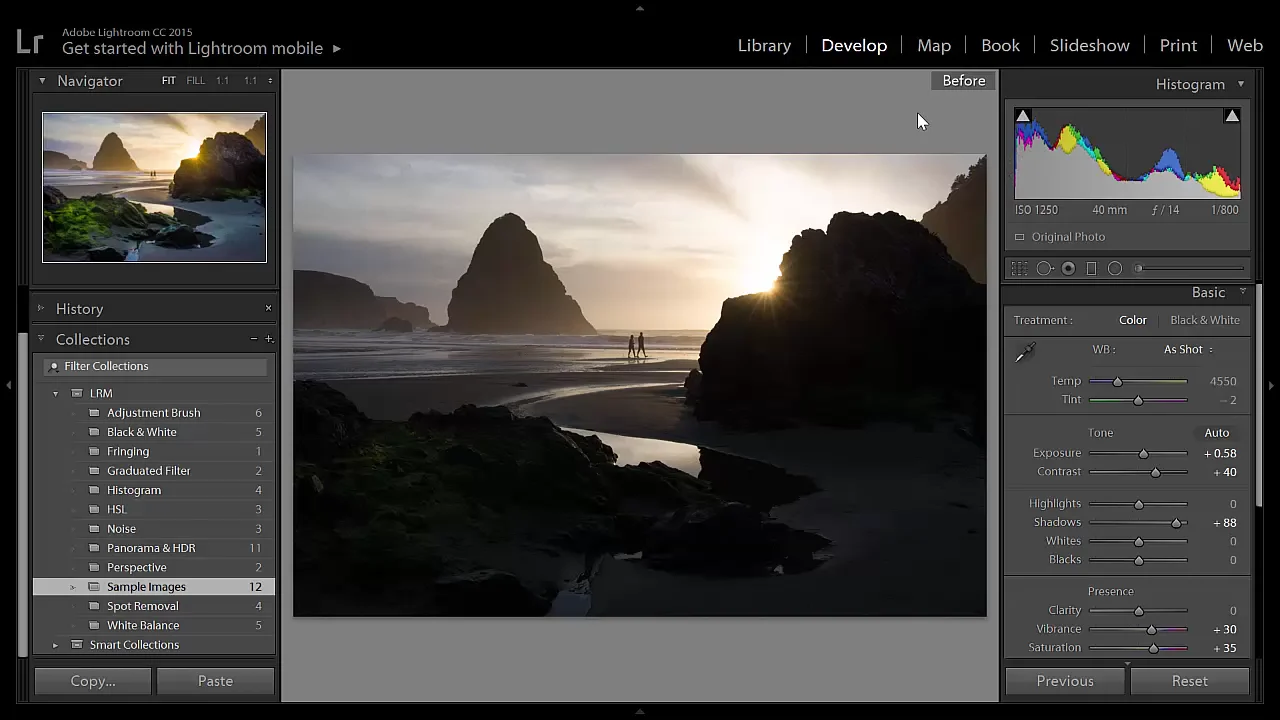Set Treatment to Color
1280x720 pixels.
click(x=1133, y=320)
